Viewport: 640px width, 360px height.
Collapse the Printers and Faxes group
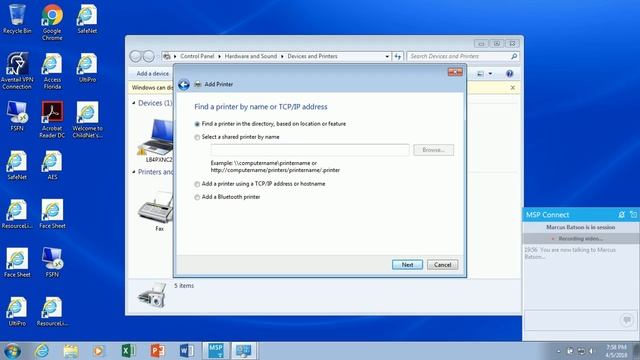[134, 172]
